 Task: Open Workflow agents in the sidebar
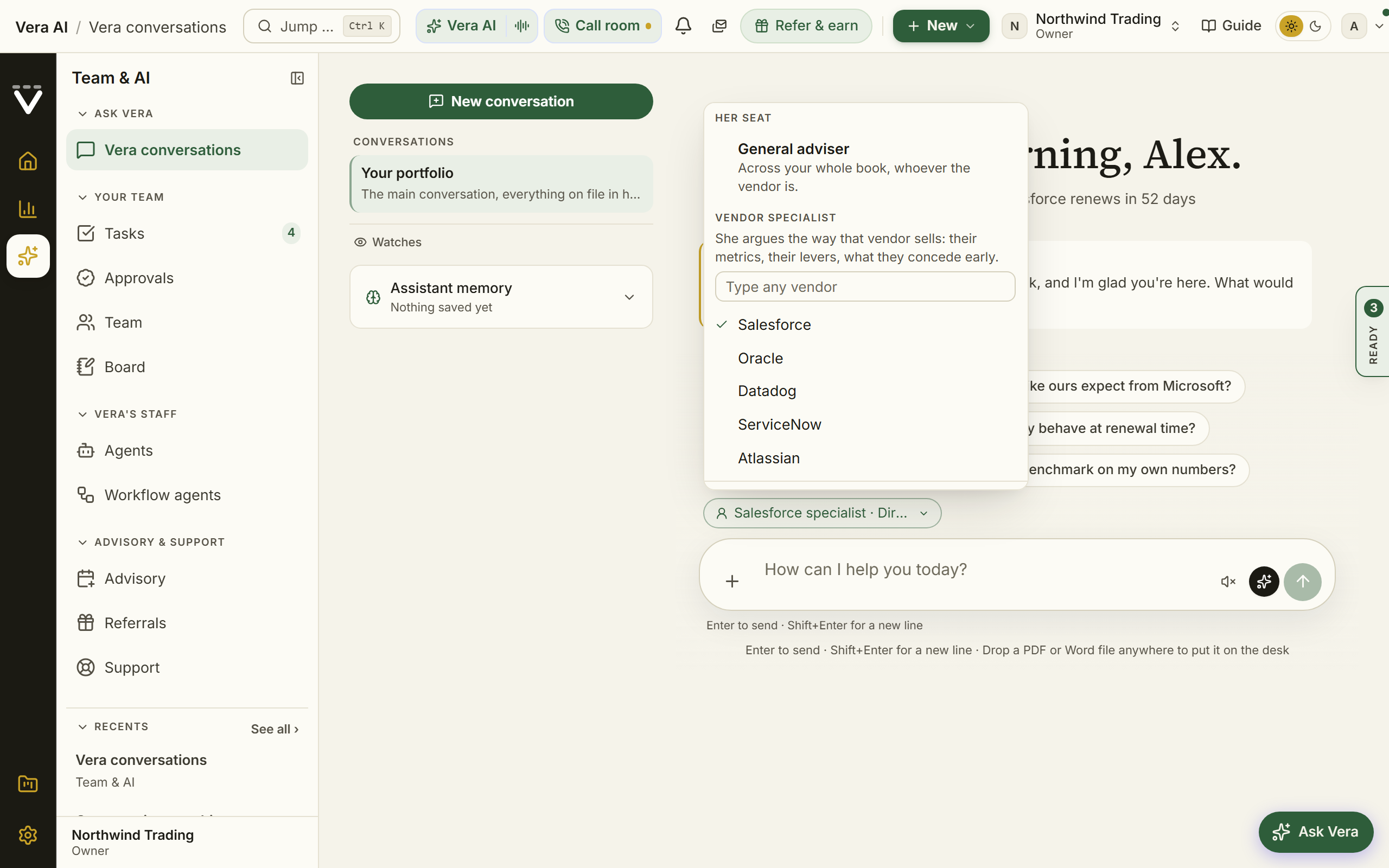coord(187,495)
